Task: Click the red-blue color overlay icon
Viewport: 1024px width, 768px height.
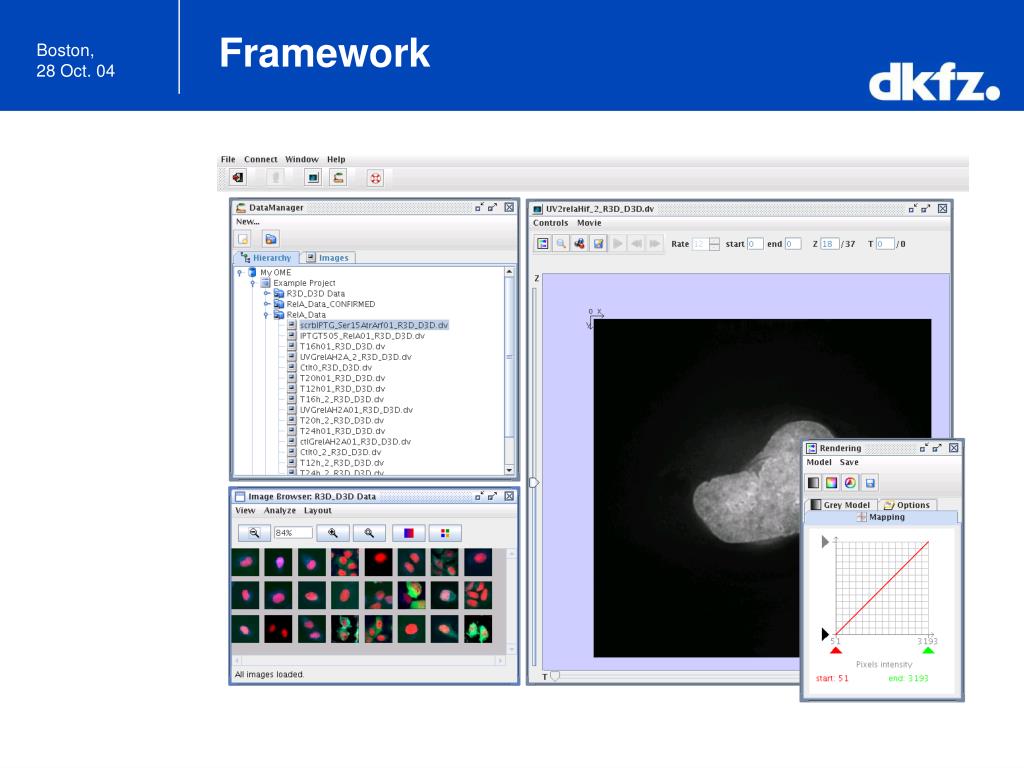Action: [x=409, y=533]
